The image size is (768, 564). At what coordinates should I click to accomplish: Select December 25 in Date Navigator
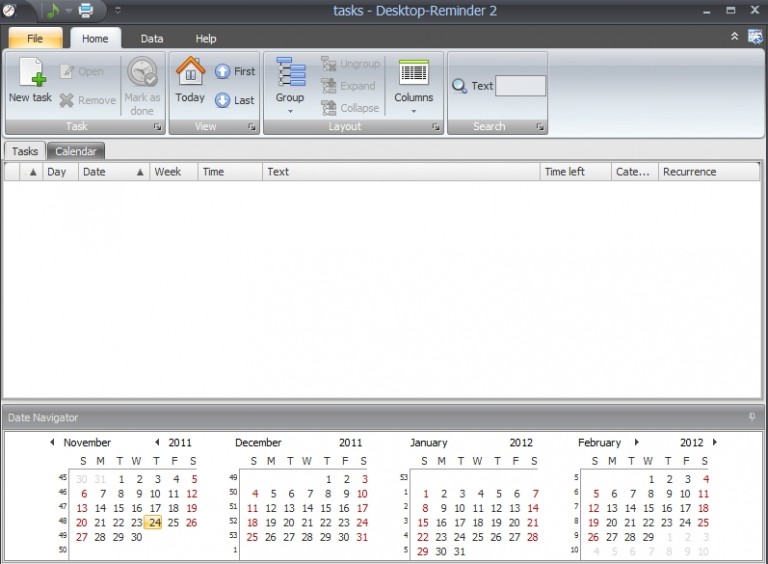[x=252, y=537]
